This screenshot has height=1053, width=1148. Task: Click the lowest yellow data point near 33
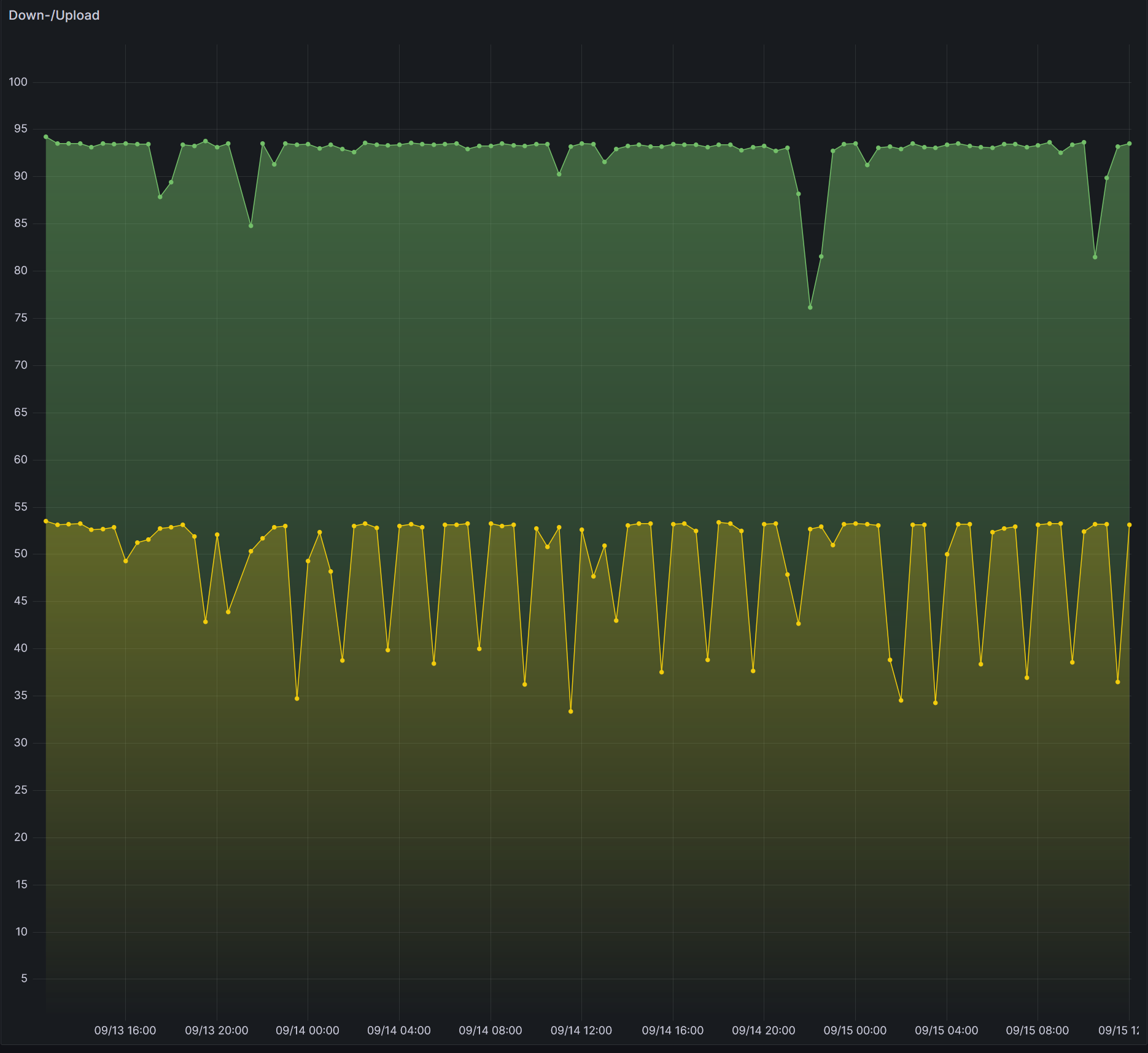571,712
